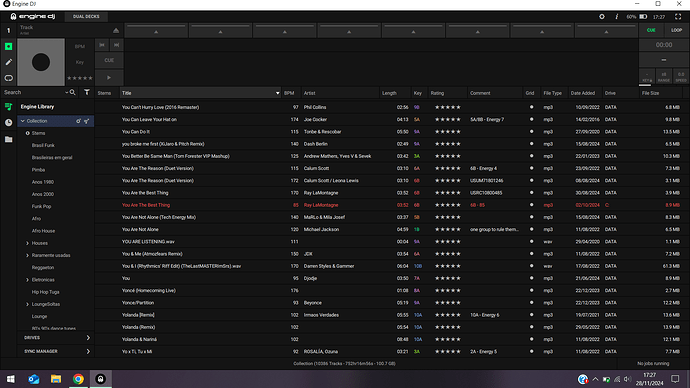Toggle the DUAL DECKS view
Image resolution: width=690 pixels, height=388 pixels.
pyautogui.click(x=86, y=17)
